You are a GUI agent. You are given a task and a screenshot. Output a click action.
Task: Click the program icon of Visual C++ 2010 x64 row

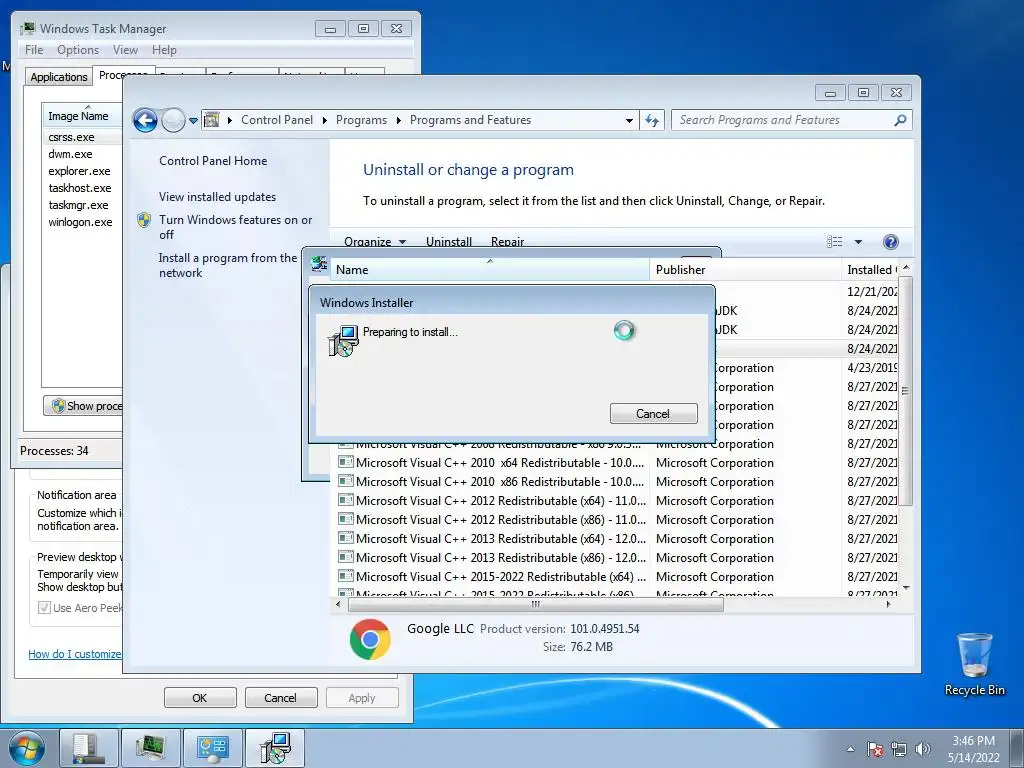[x=345, y=462]
